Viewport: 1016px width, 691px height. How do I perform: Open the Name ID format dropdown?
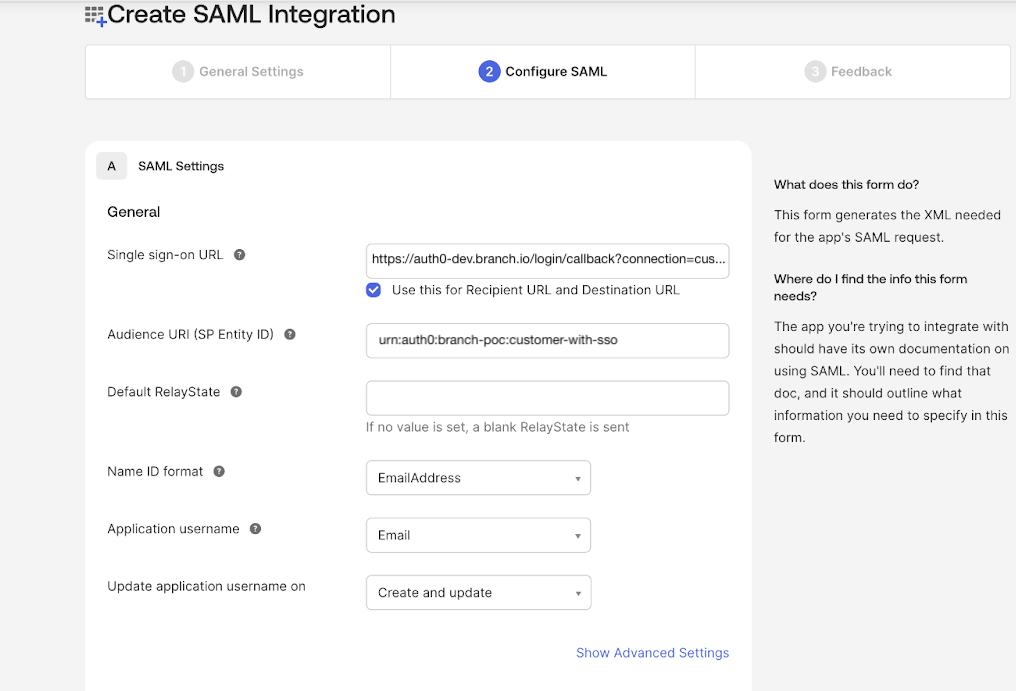tap(478, 478)
